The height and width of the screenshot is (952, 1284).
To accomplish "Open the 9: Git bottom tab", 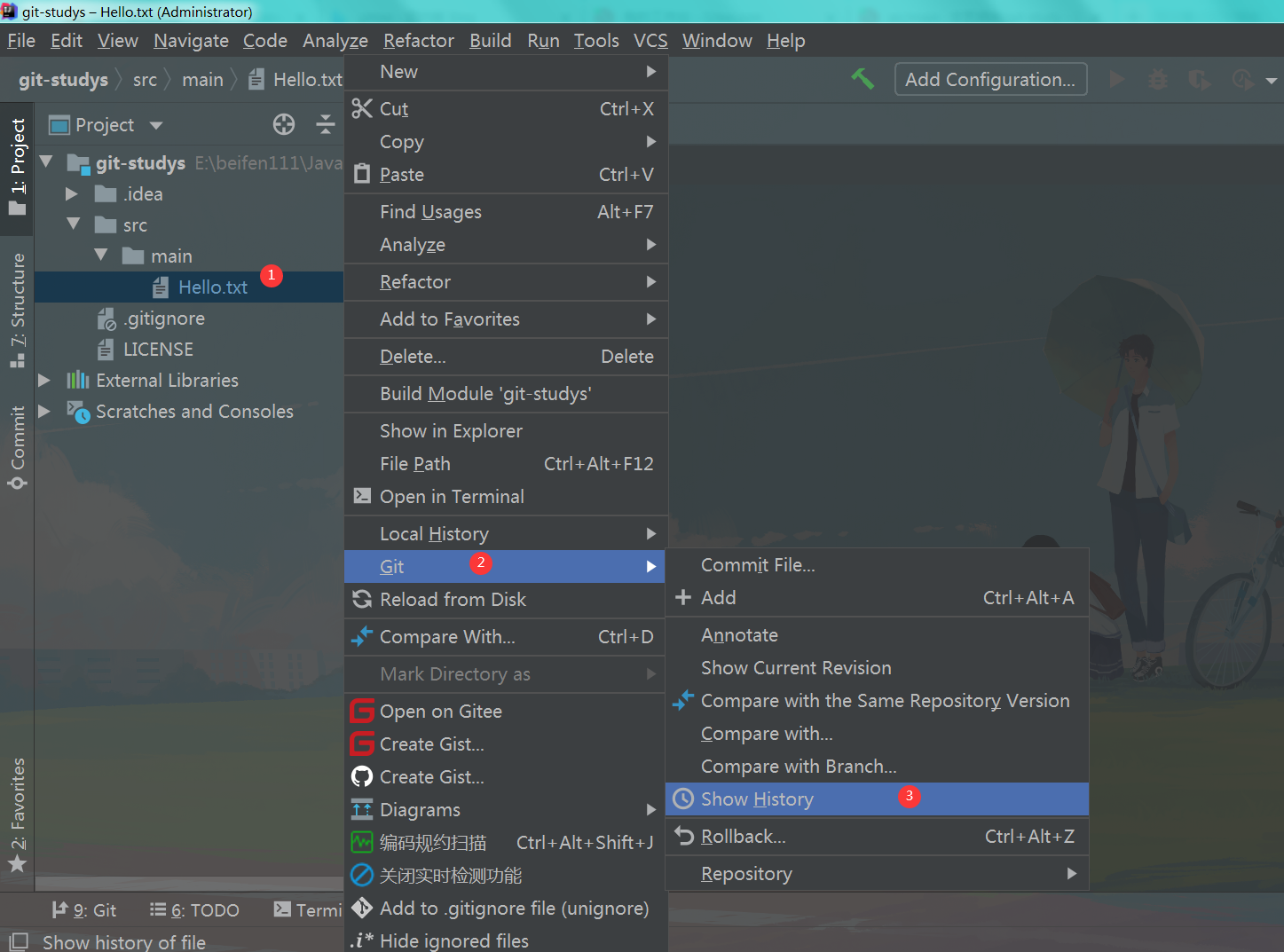I will 83,910.
